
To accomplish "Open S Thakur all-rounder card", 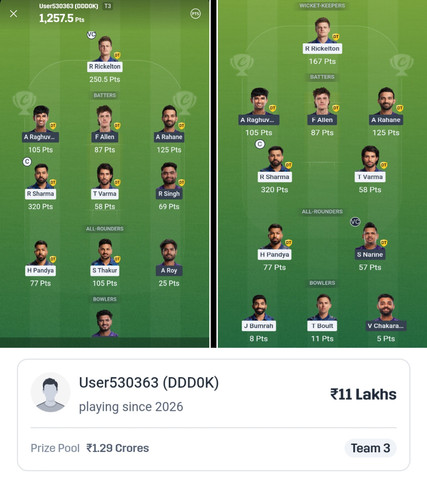I will (105, 263).
